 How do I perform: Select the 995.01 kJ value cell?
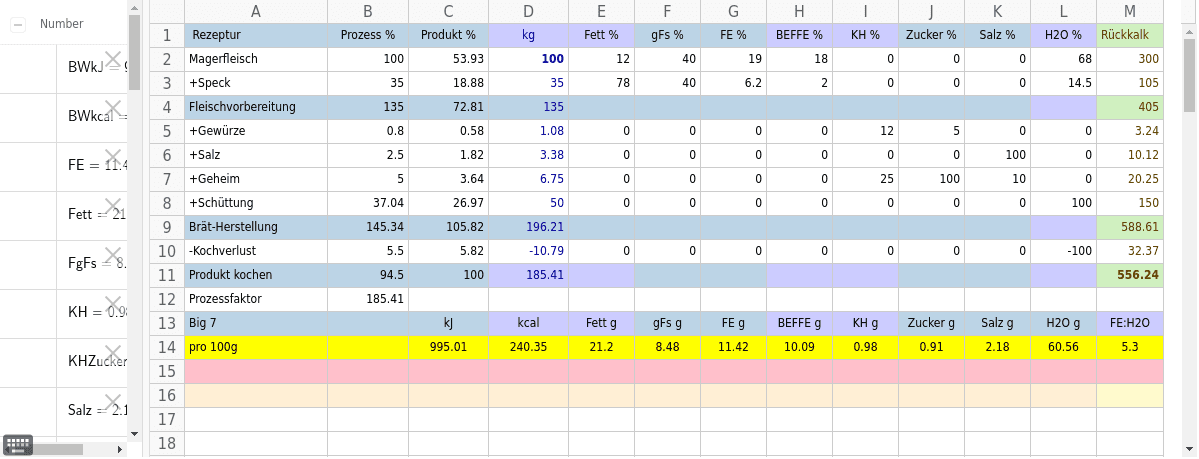tap(448, 347)
